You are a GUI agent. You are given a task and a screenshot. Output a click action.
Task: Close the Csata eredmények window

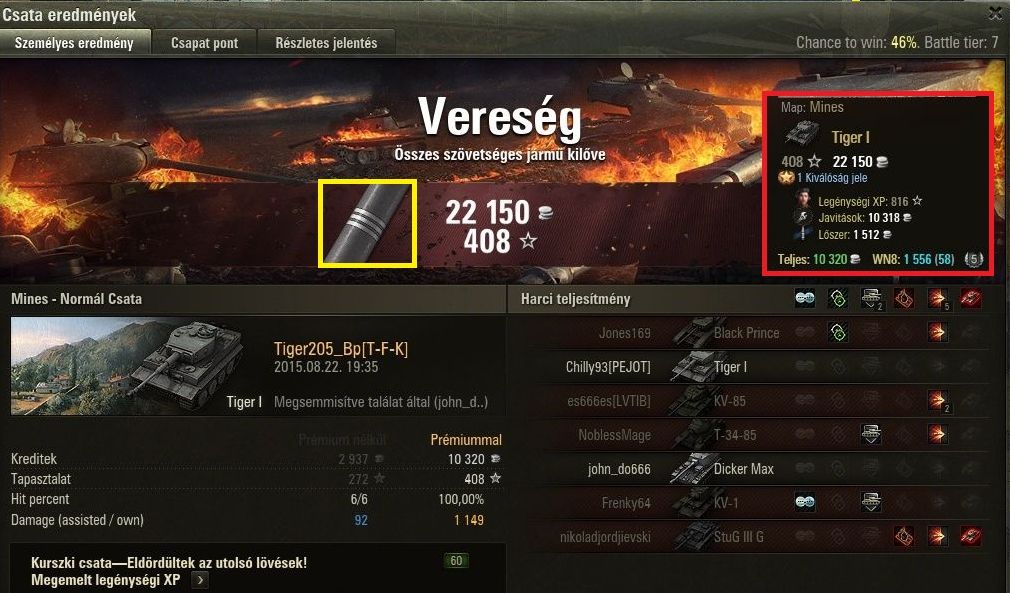tap(995, 14)
